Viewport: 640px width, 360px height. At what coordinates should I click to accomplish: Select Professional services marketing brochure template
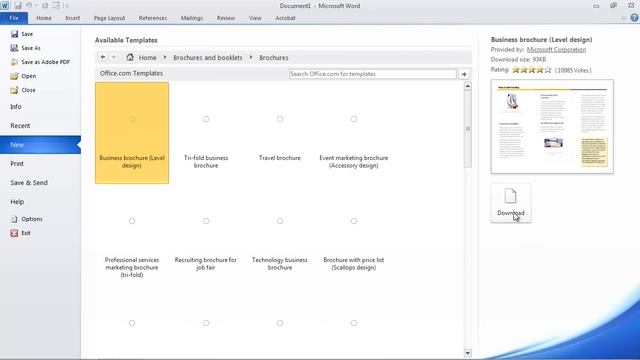click(x=132, y=235)
